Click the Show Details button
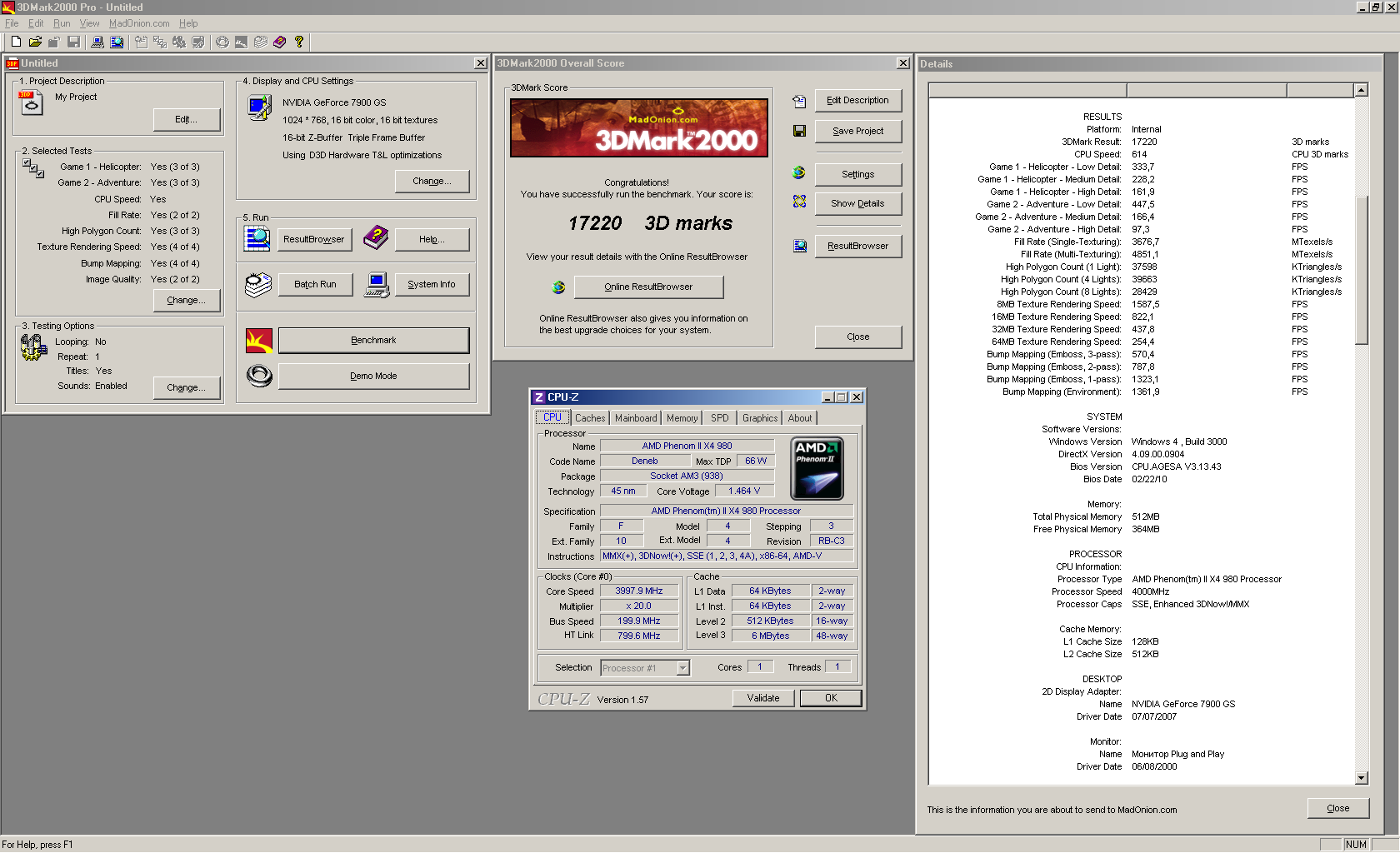This screenshot has width=1400, height=853. click(857, 203)
